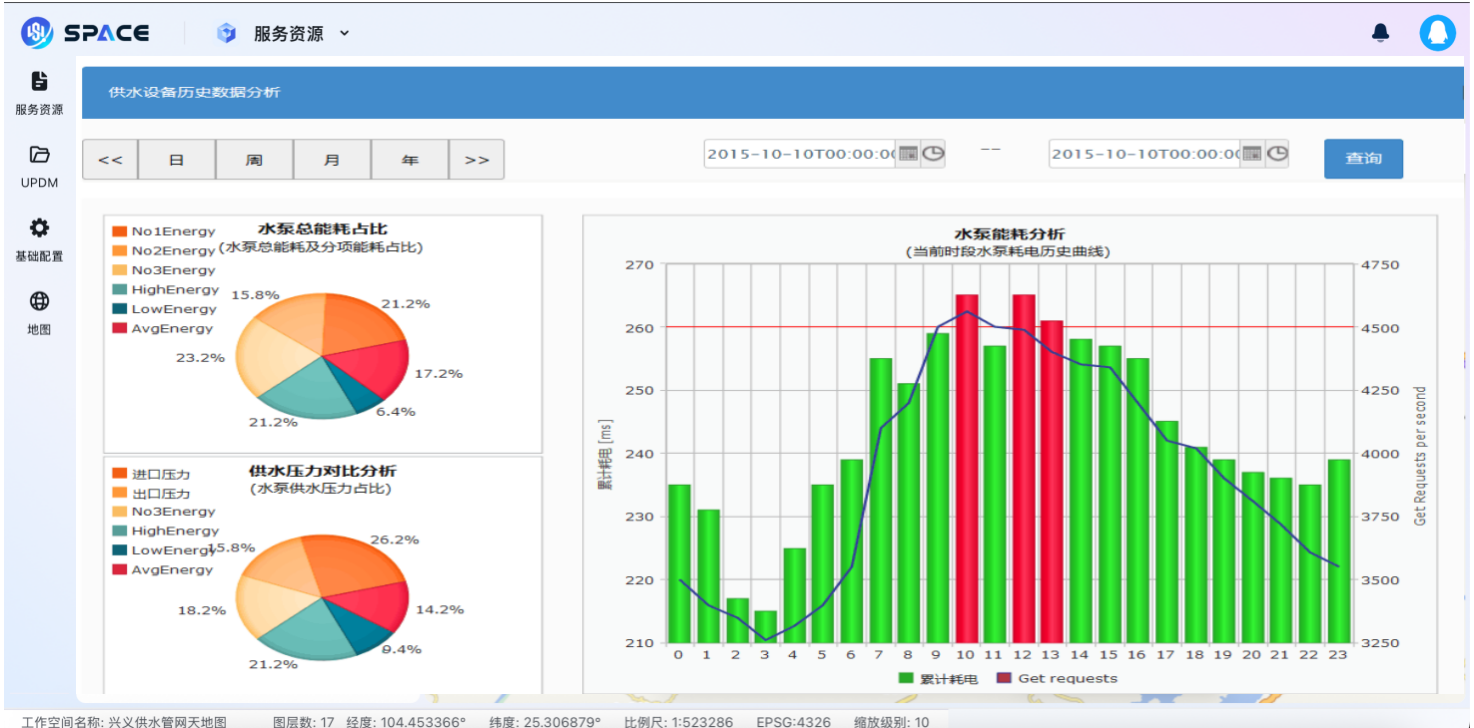Open the 地图 globe icon
The image size is (1474, 728).
tap(39, 312)
